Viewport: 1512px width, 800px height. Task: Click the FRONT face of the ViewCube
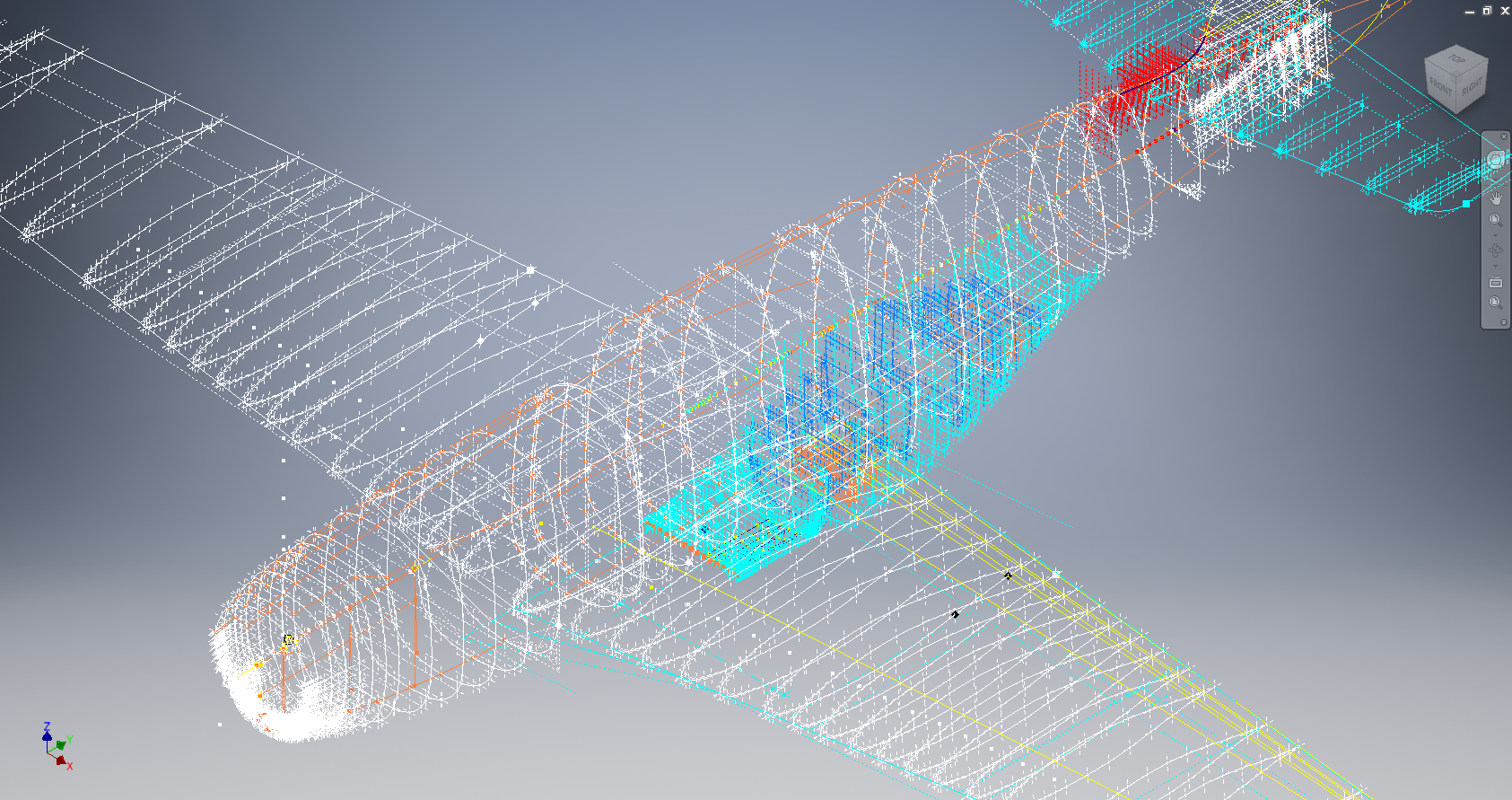[1441, 87]
